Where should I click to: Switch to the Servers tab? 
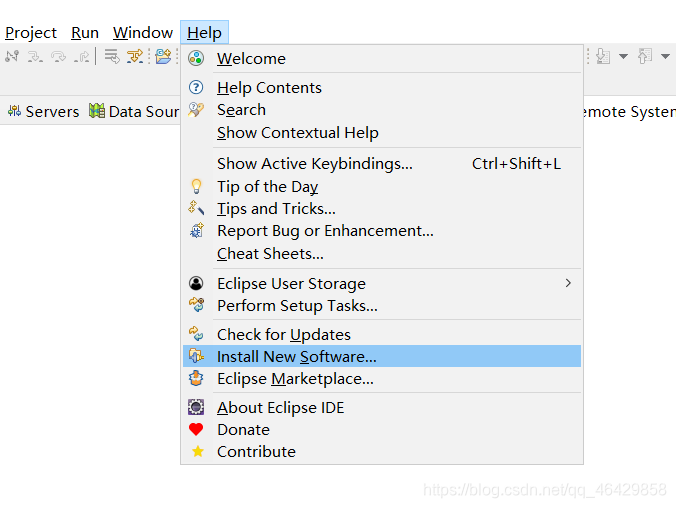(x=44, y=112)
